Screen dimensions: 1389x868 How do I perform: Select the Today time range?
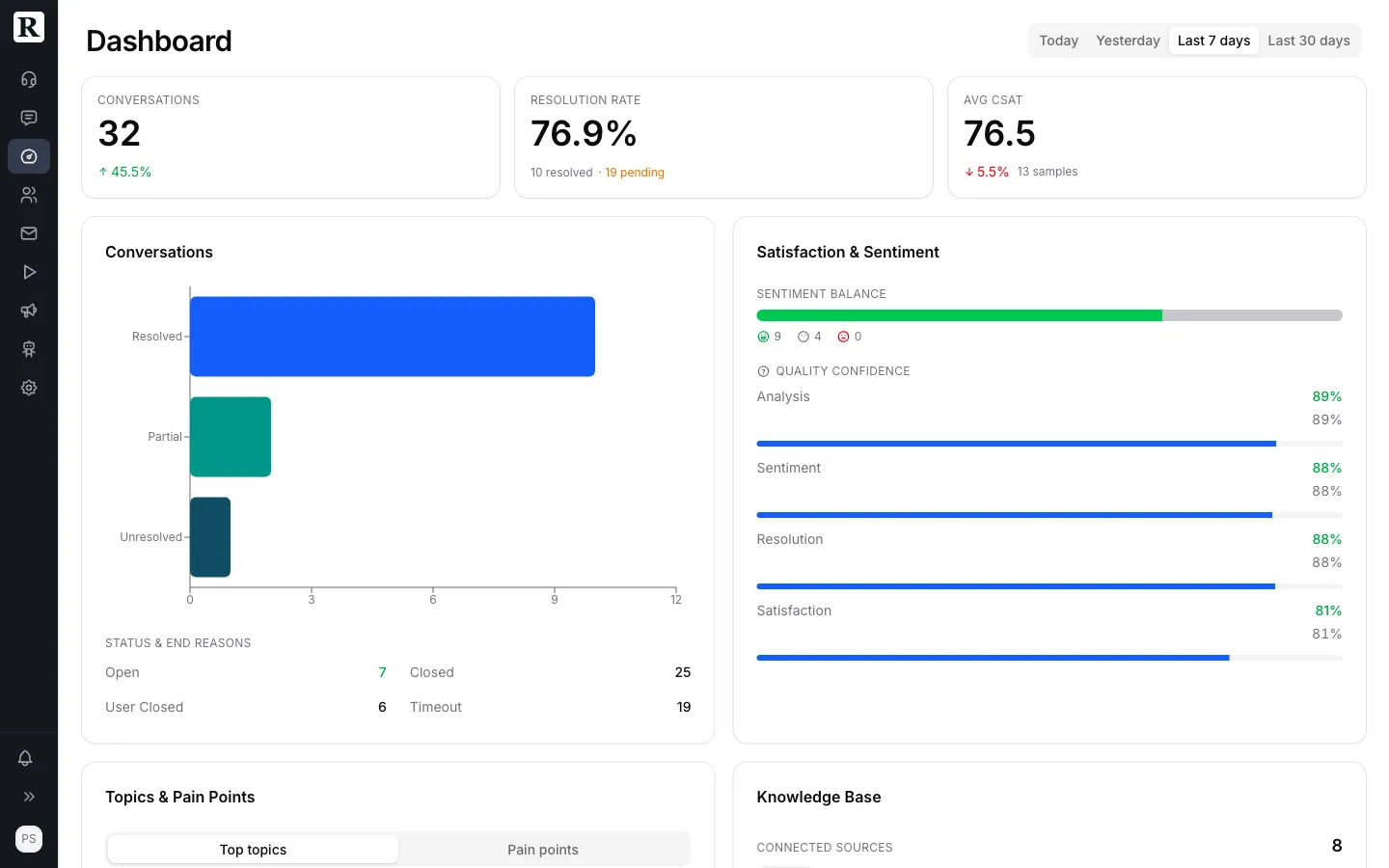pos(1058,41)
